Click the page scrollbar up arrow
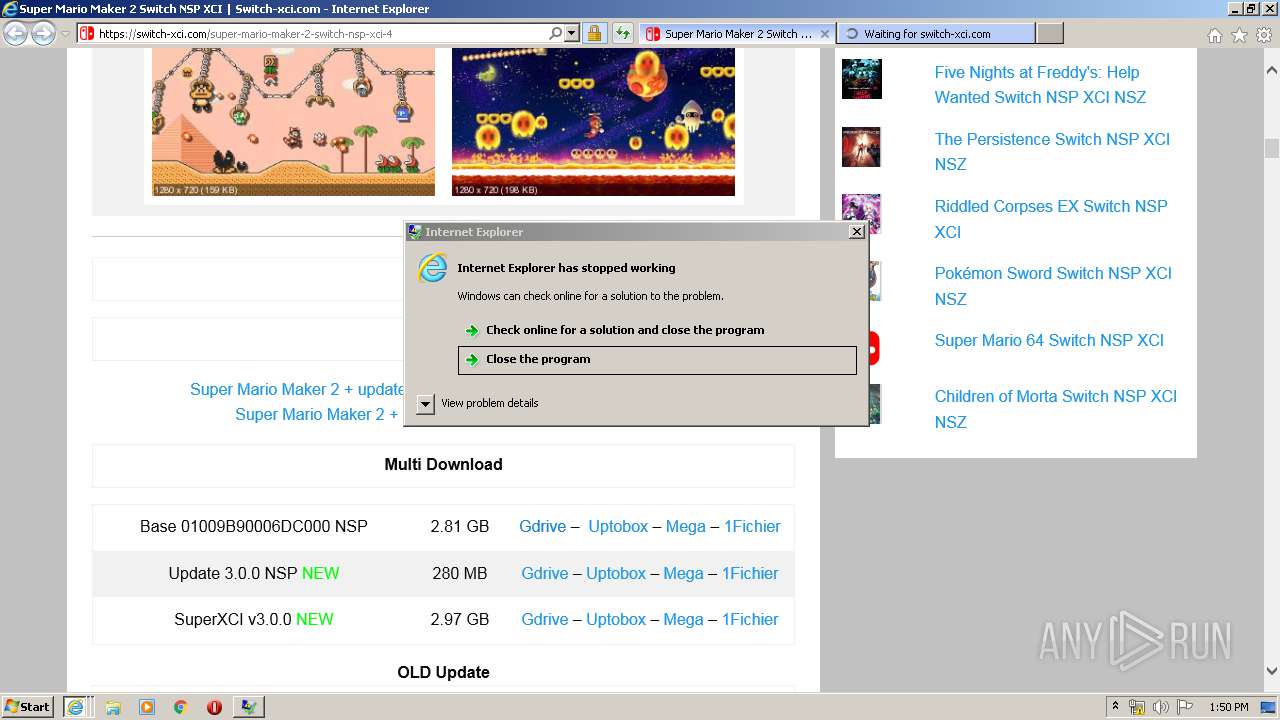The width and height of the screenshot is (1280, 720). pyautogui.click(x=1271, y=71)
